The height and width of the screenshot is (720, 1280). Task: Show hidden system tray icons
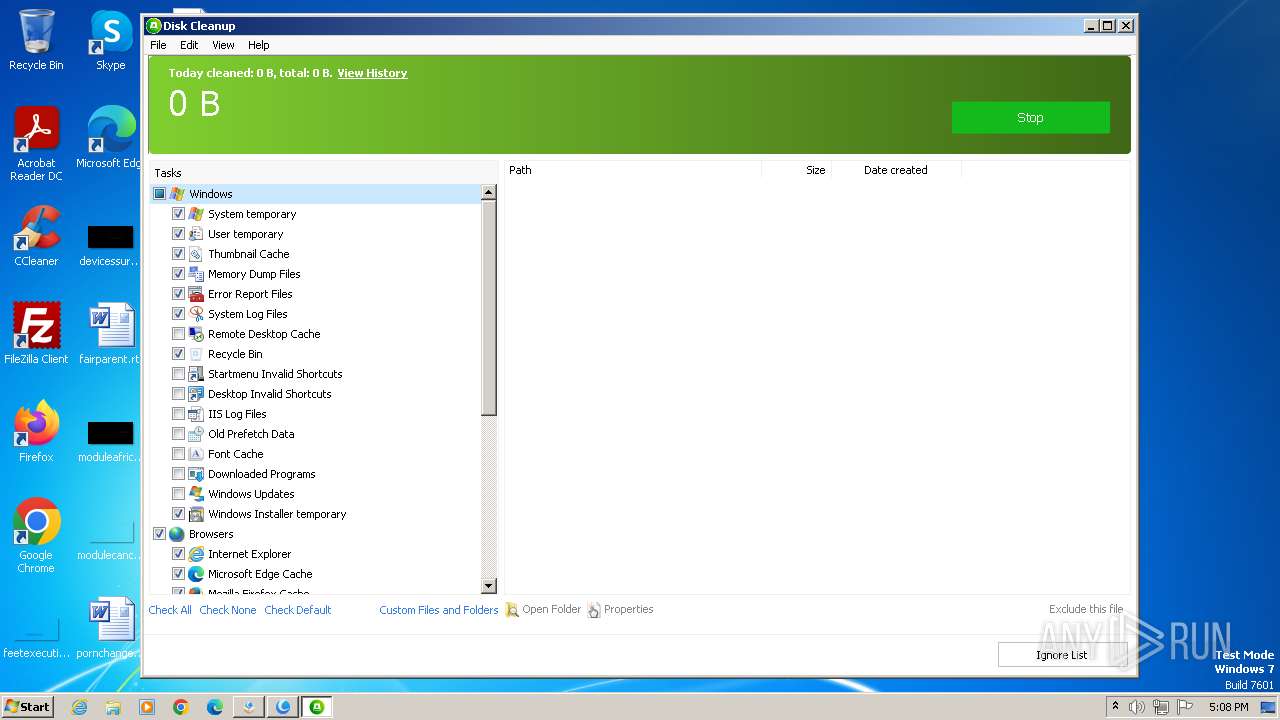(x=1115, y=707)
